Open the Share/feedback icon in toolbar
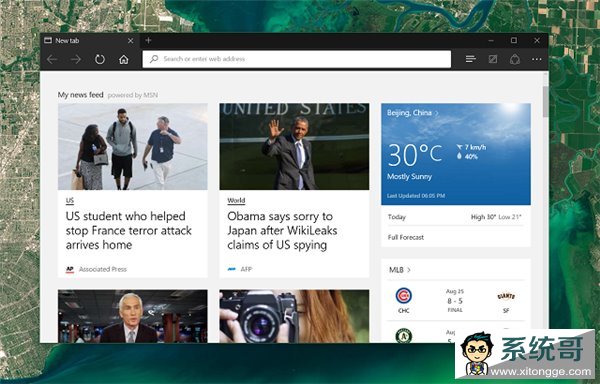 515,59
